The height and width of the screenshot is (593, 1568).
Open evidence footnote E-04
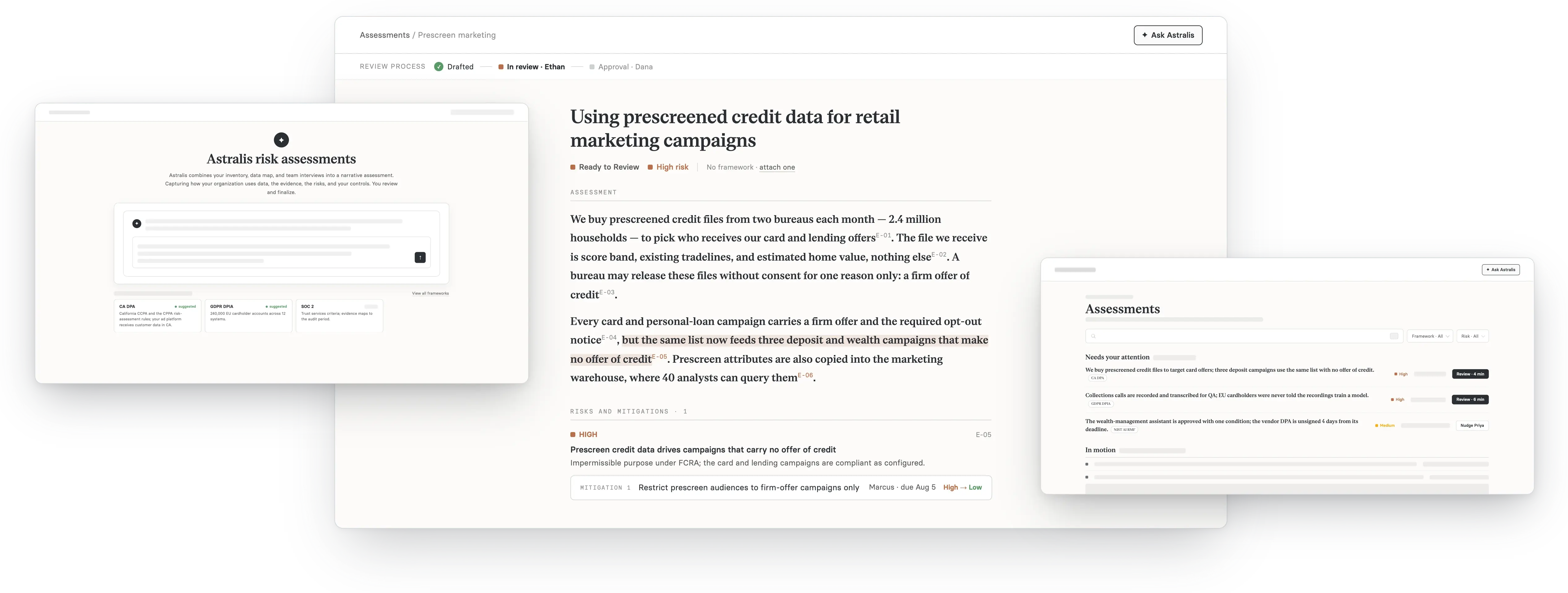tap(609, 338)
